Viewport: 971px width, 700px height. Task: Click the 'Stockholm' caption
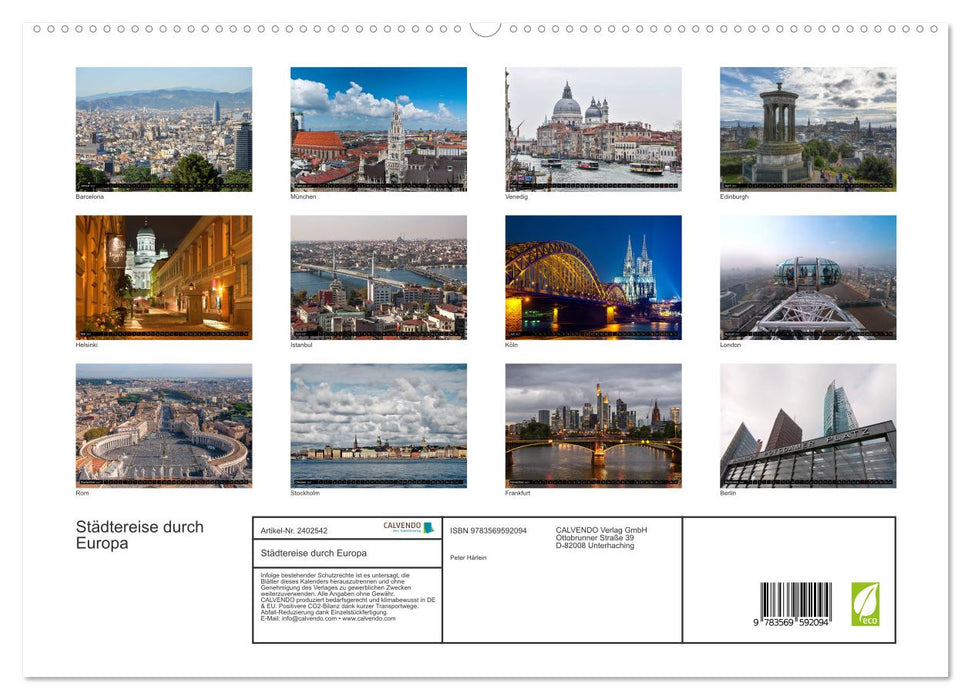pyautogui.click(x=305, y=493)
